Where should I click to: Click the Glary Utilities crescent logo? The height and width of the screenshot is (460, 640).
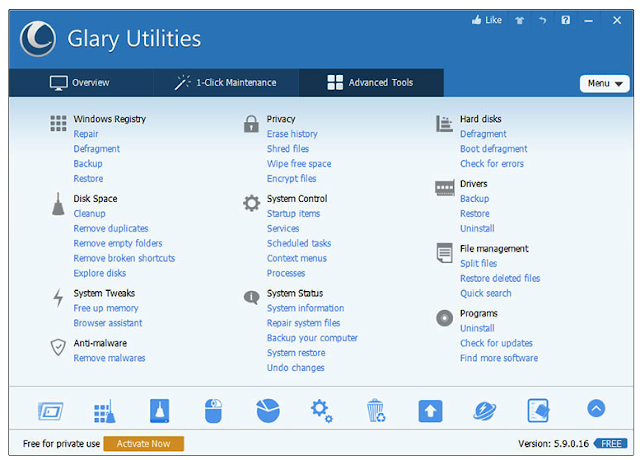tap(38, 39)
